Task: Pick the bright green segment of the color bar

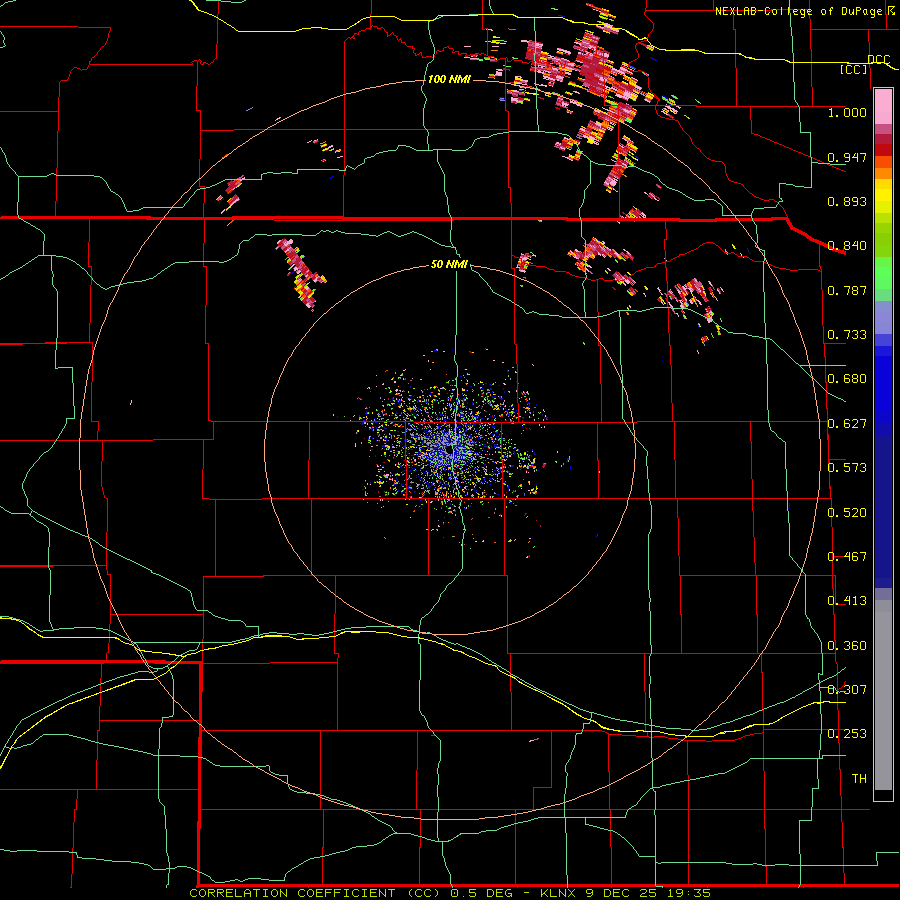Action: click(x=883, y=273)
